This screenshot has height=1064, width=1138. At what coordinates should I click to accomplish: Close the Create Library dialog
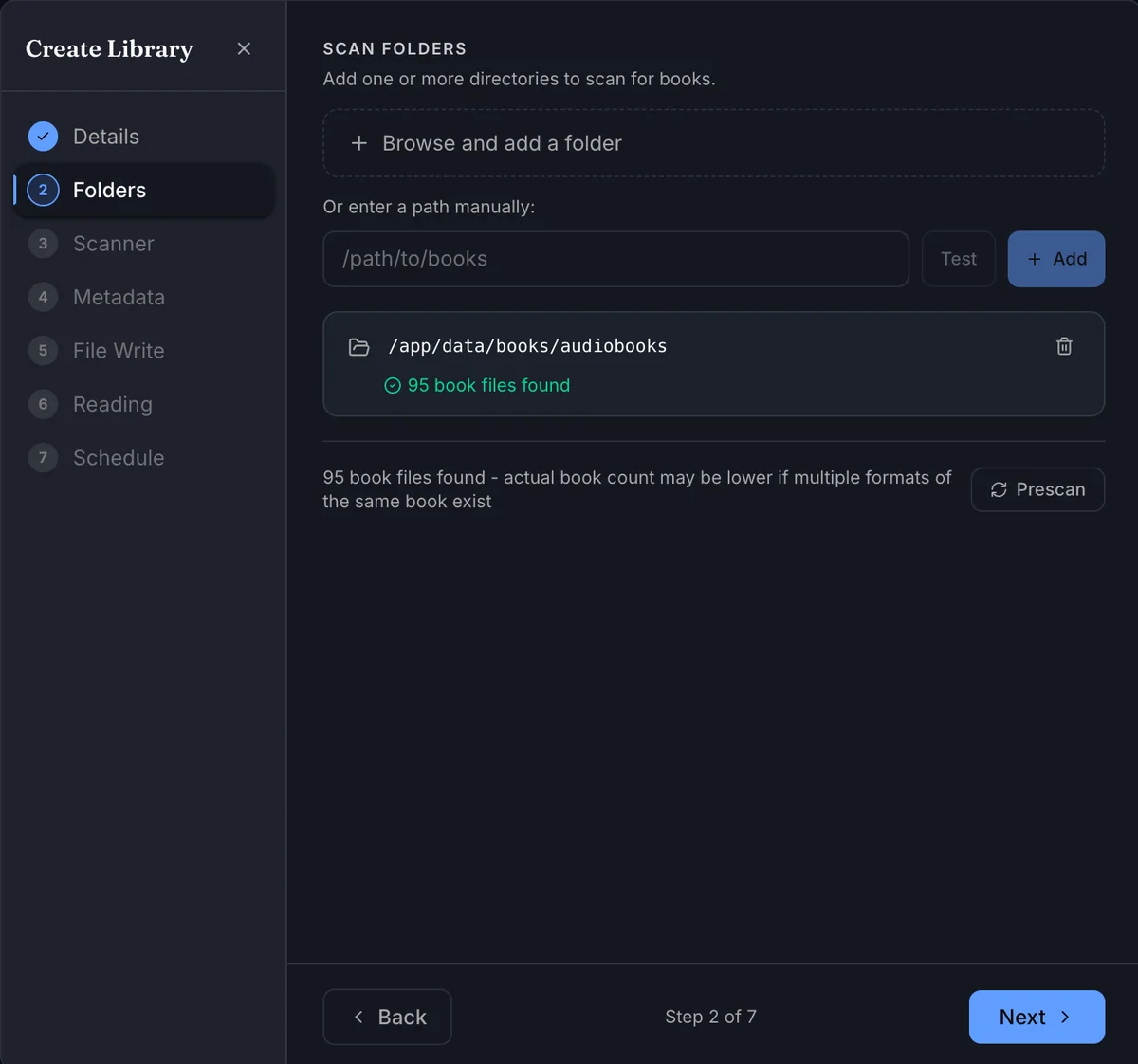(244, 48)
